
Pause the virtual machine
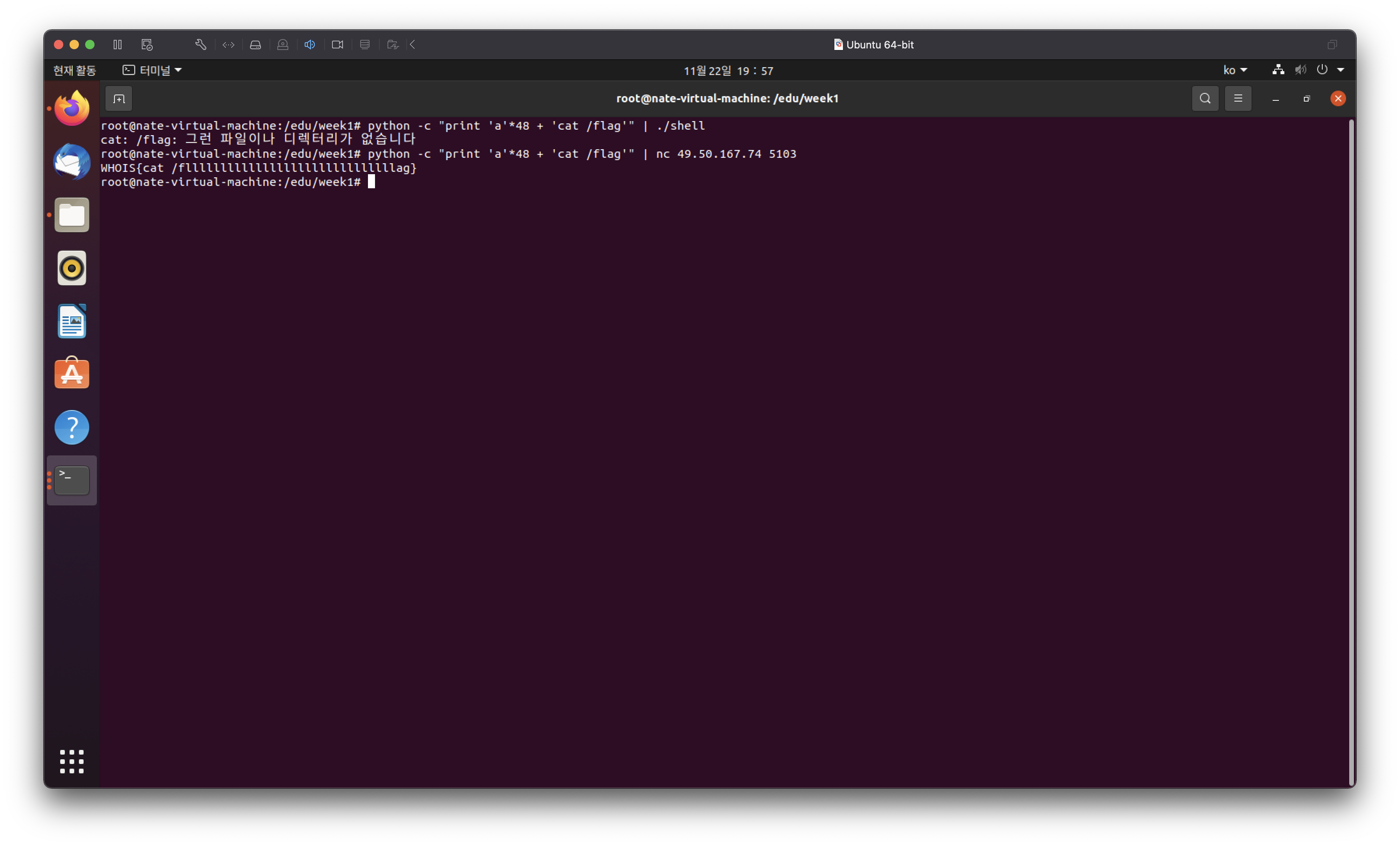click(117, 44)
